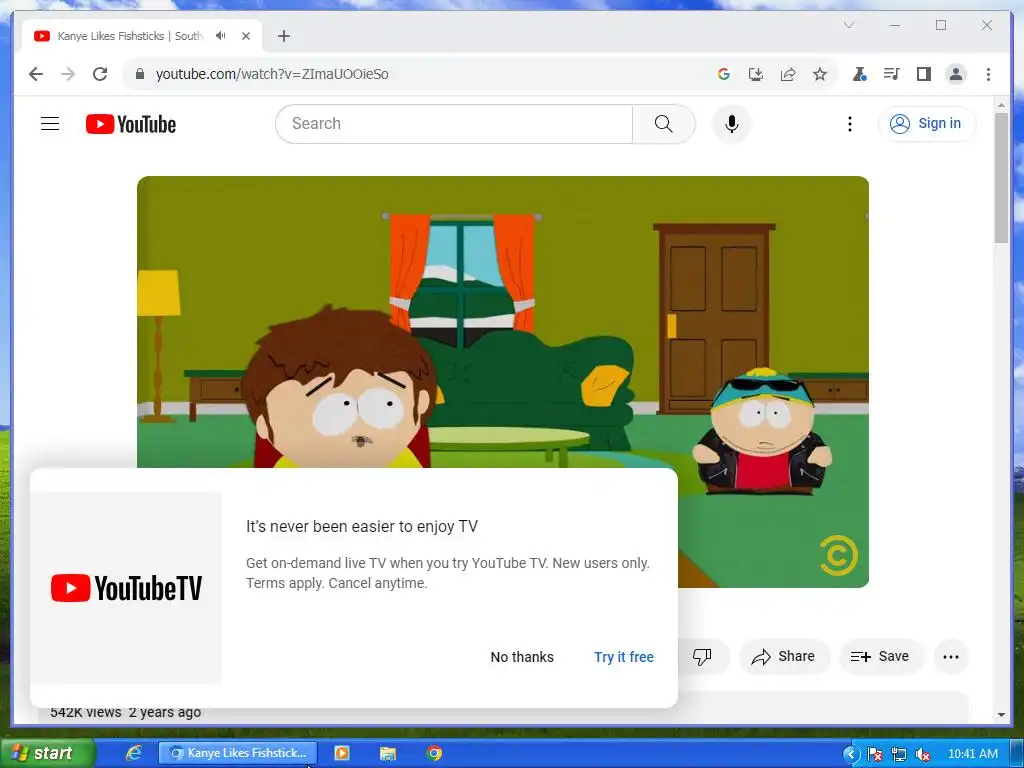Click security alert tray icon
This screenshot has width=1024, height=768.
click(x=875, y=754)
